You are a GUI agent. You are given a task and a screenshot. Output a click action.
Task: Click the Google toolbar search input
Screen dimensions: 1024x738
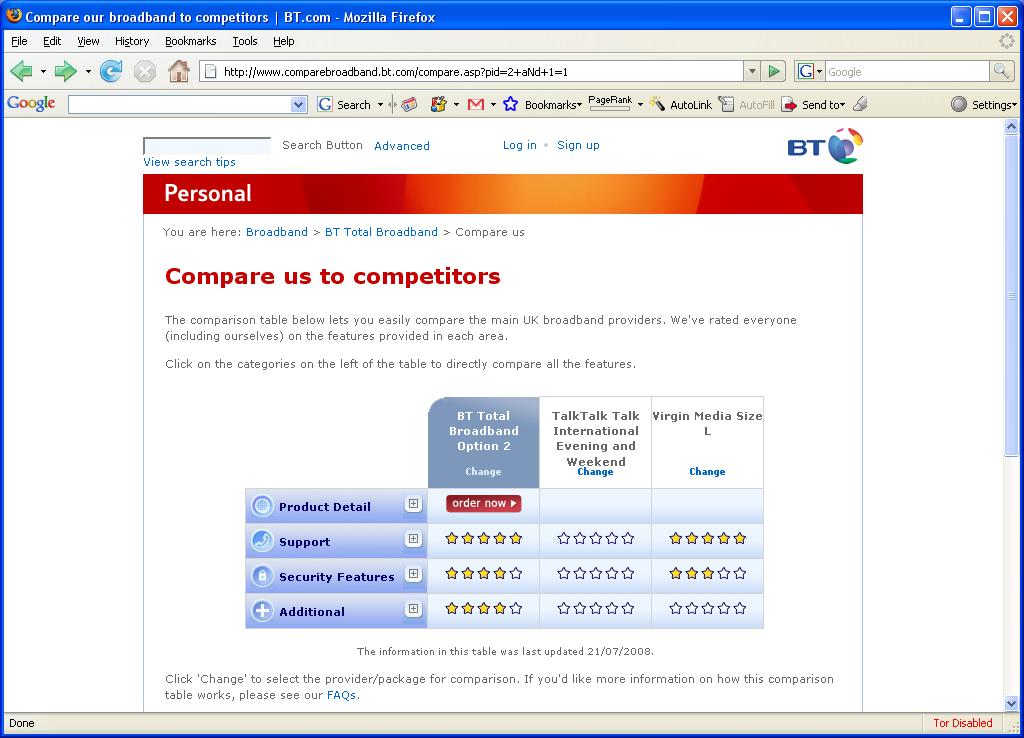point(180,104)
